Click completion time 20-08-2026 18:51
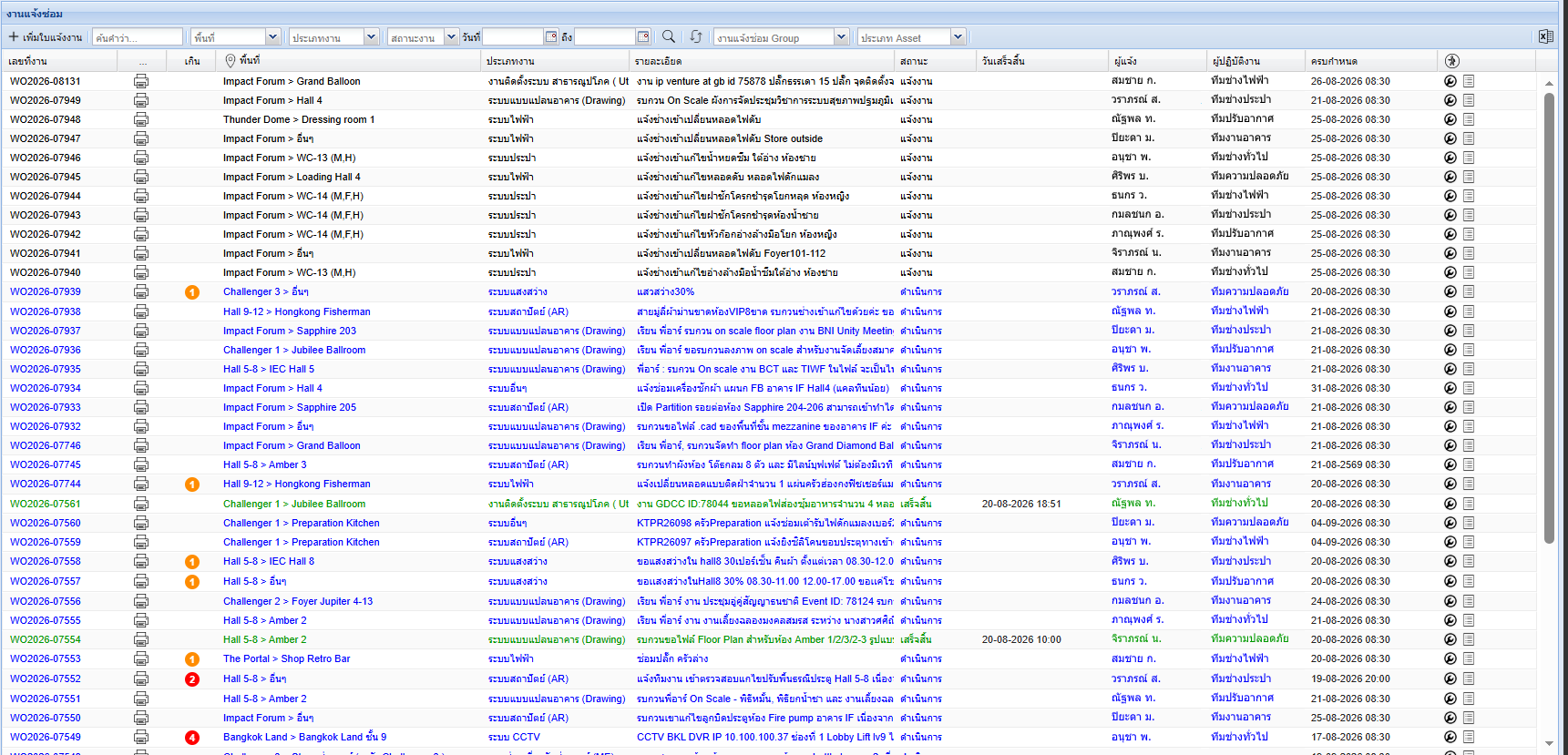Screen dimensions: 1568x755 point(1021,504)
